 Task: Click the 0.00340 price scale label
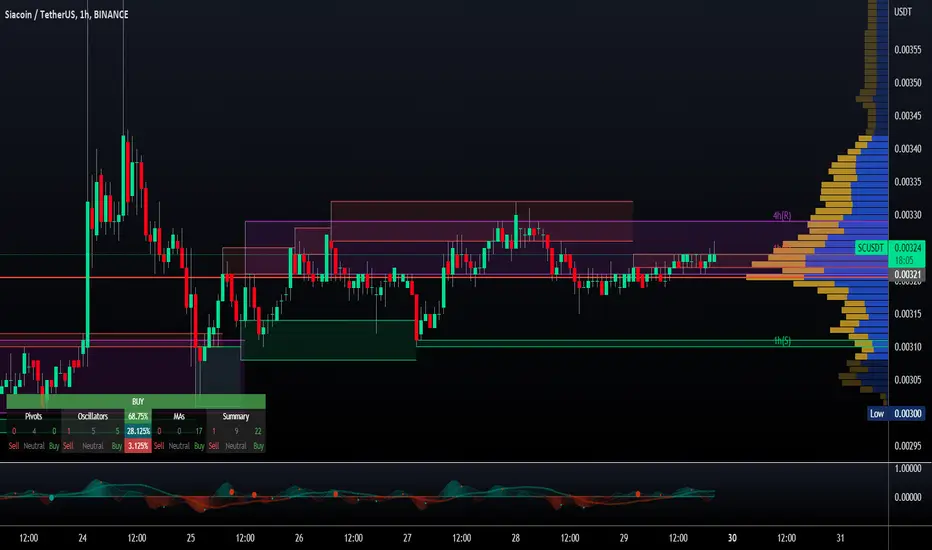click(908, 149)
